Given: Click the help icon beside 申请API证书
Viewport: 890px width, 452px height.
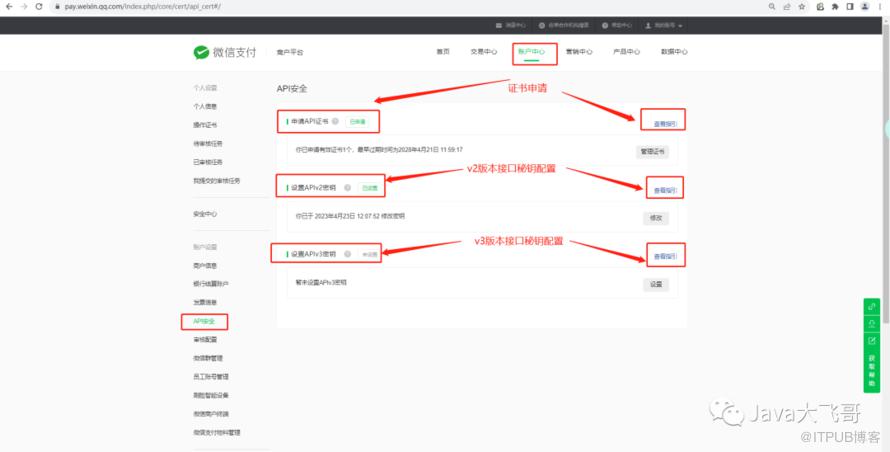Looking at the screenshot, I should 335,122.
